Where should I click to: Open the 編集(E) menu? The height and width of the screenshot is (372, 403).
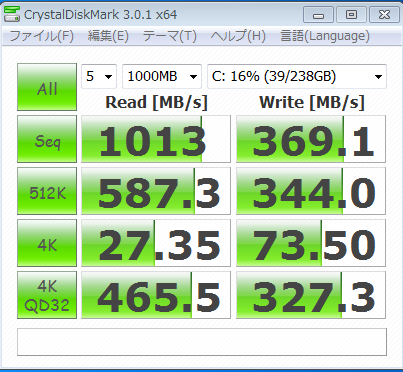[108, 36]
